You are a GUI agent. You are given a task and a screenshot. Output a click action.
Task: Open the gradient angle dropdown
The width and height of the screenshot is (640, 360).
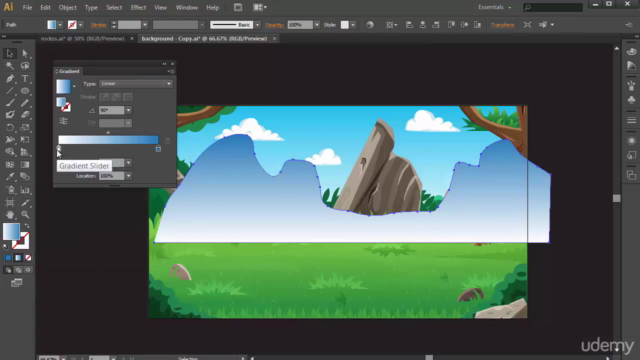[x=129, y=110]
